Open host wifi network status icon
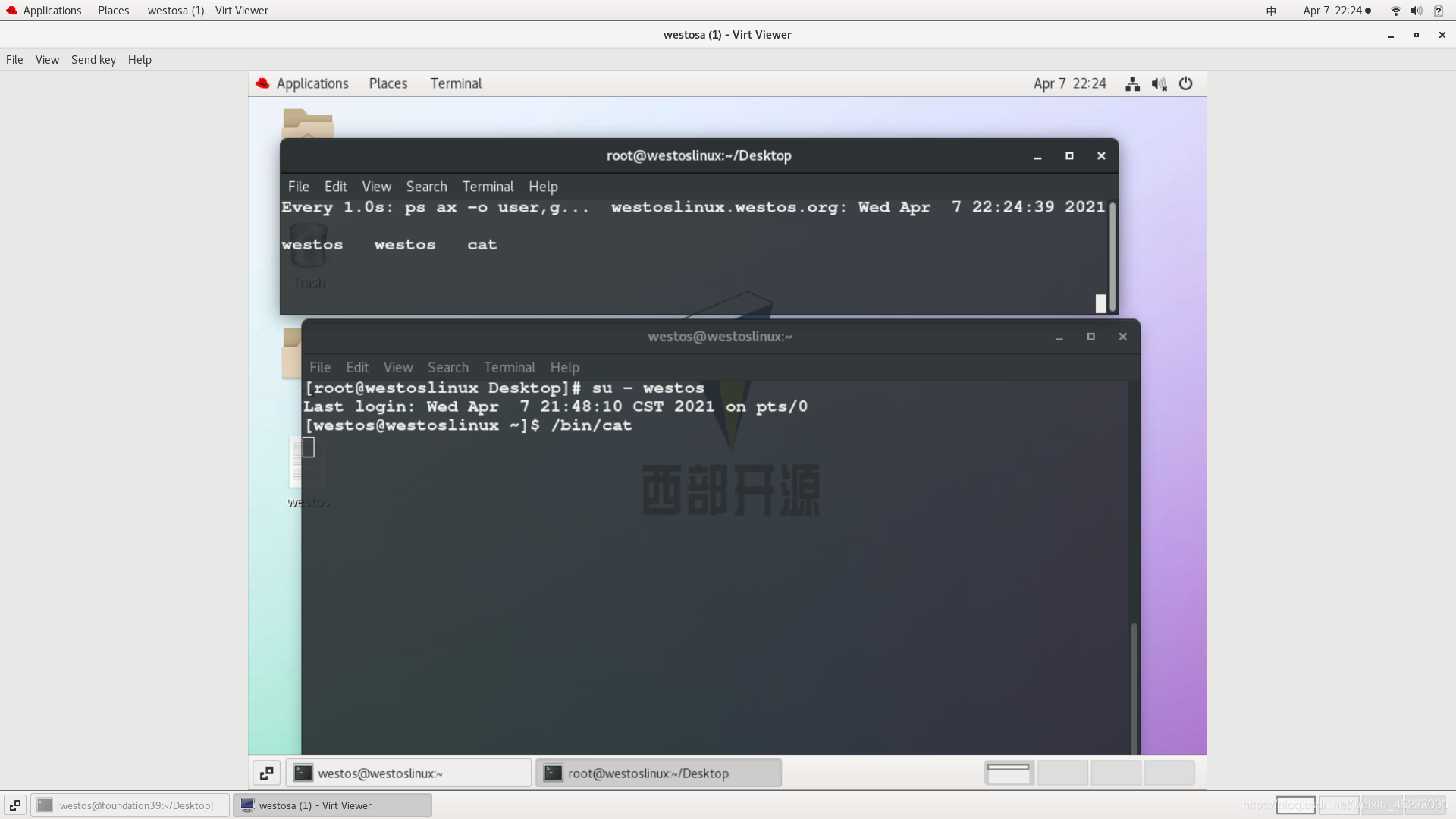 [1395, 11]
